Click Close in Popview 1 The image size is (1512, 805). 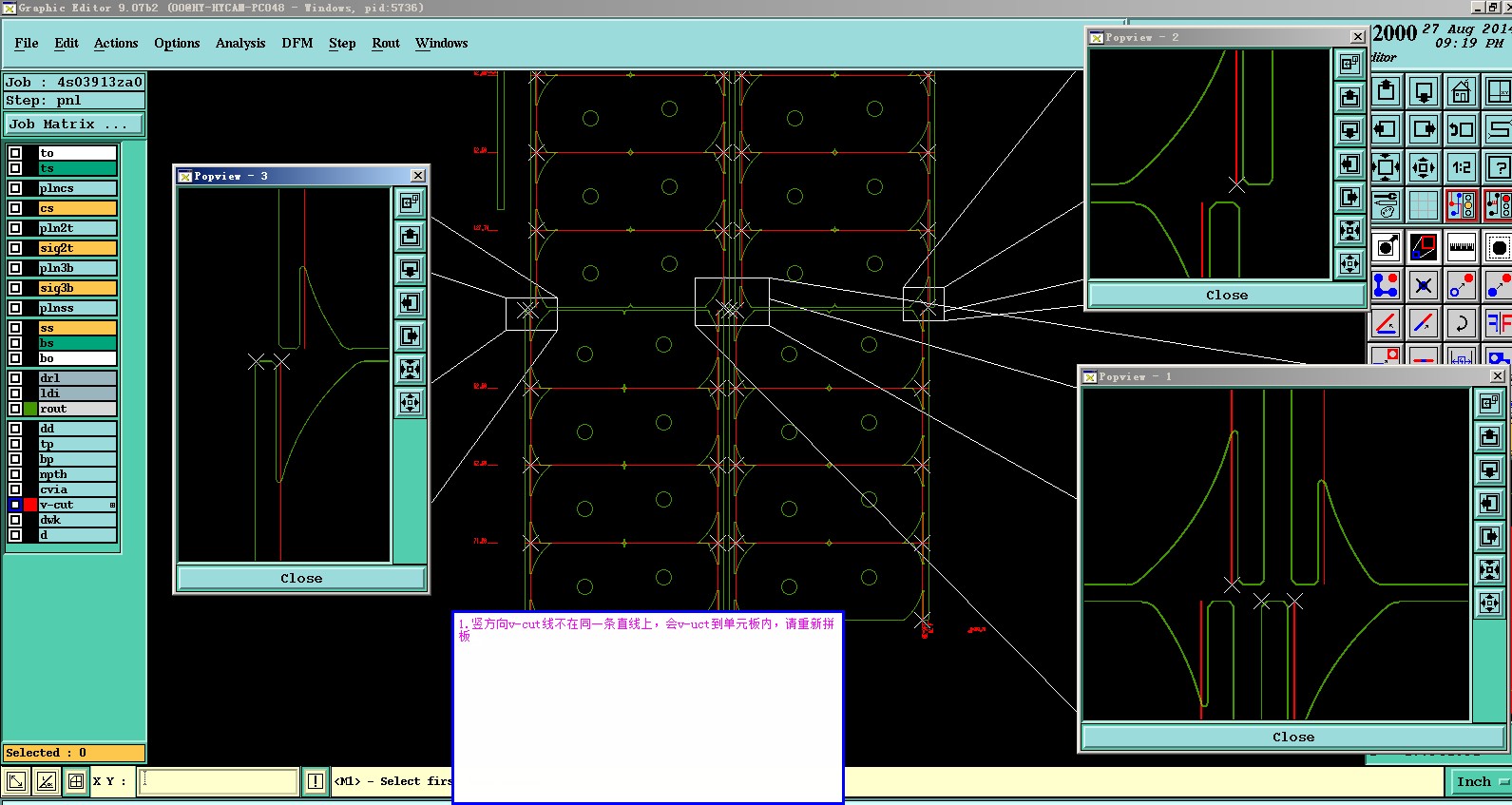point(1293,737)
